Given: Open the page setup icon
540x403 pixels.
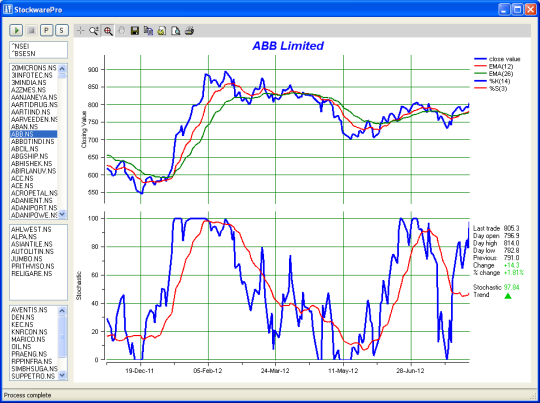Looking at the screenshot, I should pyautogui.click(x=162, y=31).
